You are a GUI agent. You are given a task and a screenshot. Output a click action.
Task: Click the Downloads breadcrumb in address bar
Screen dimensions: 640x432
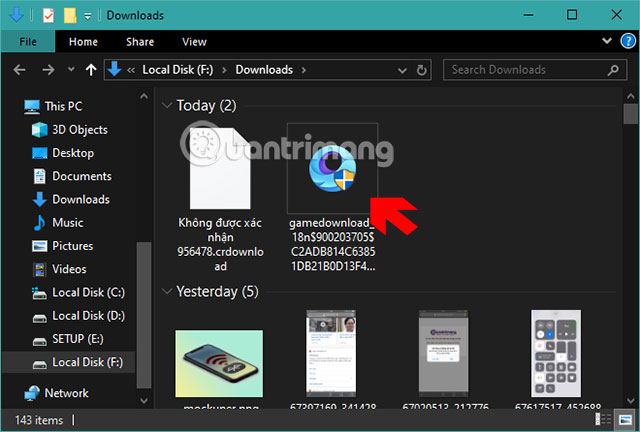(264, 70)
